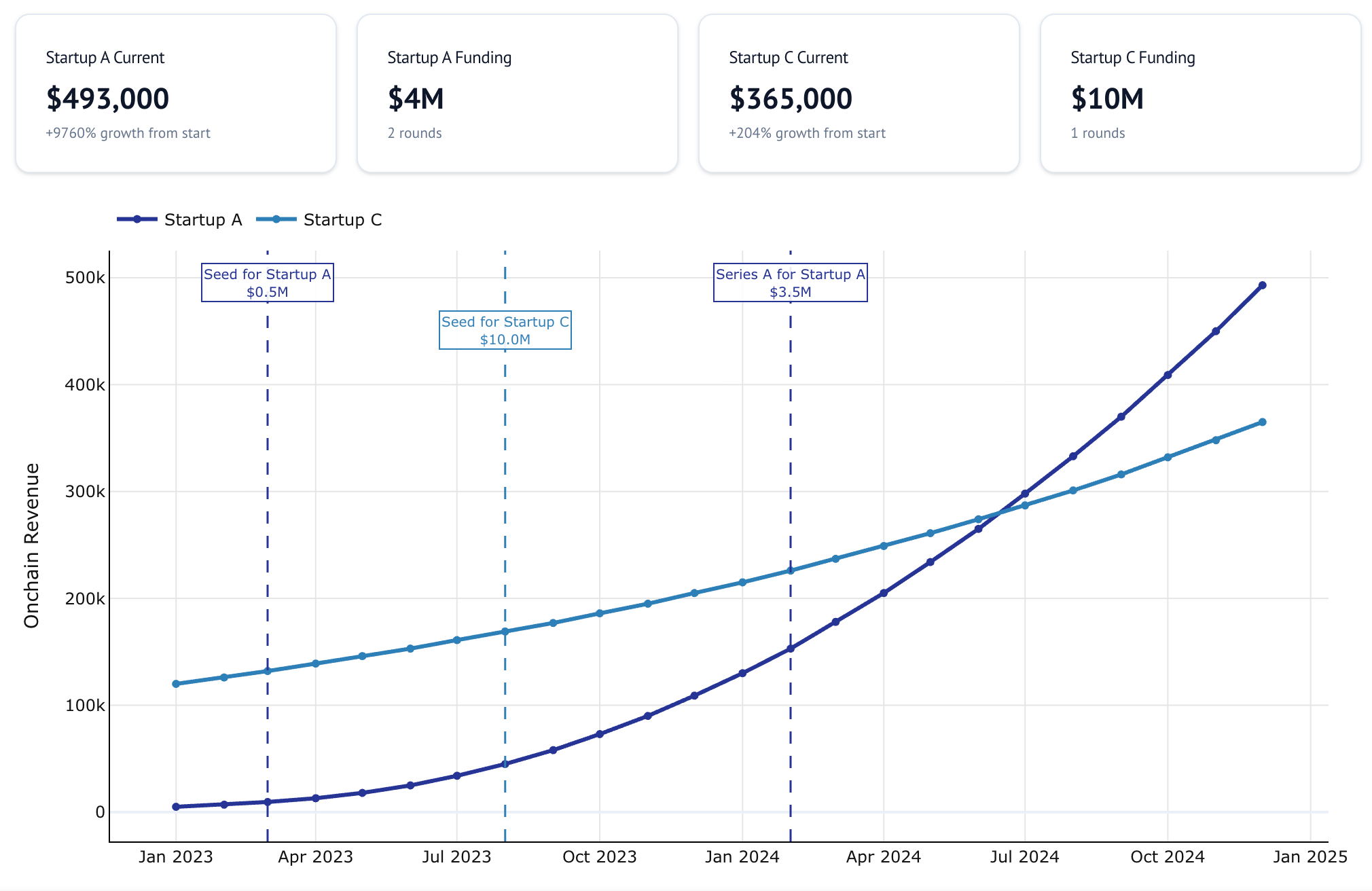This screenshot has width=1372, height=891.
Task: Click the Onchain Revenue axis title
Action: (x=32, y=545)
